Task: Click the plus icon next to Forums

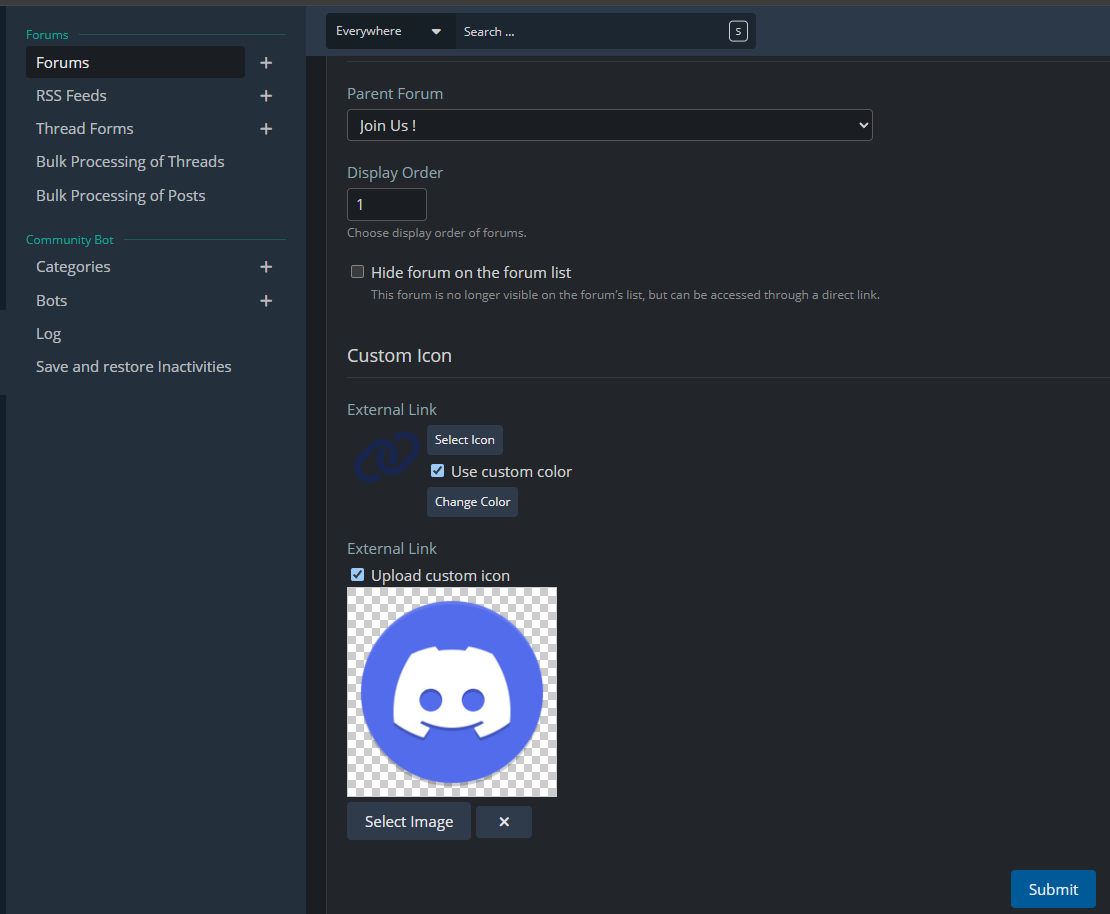Action: click(266, 63)
